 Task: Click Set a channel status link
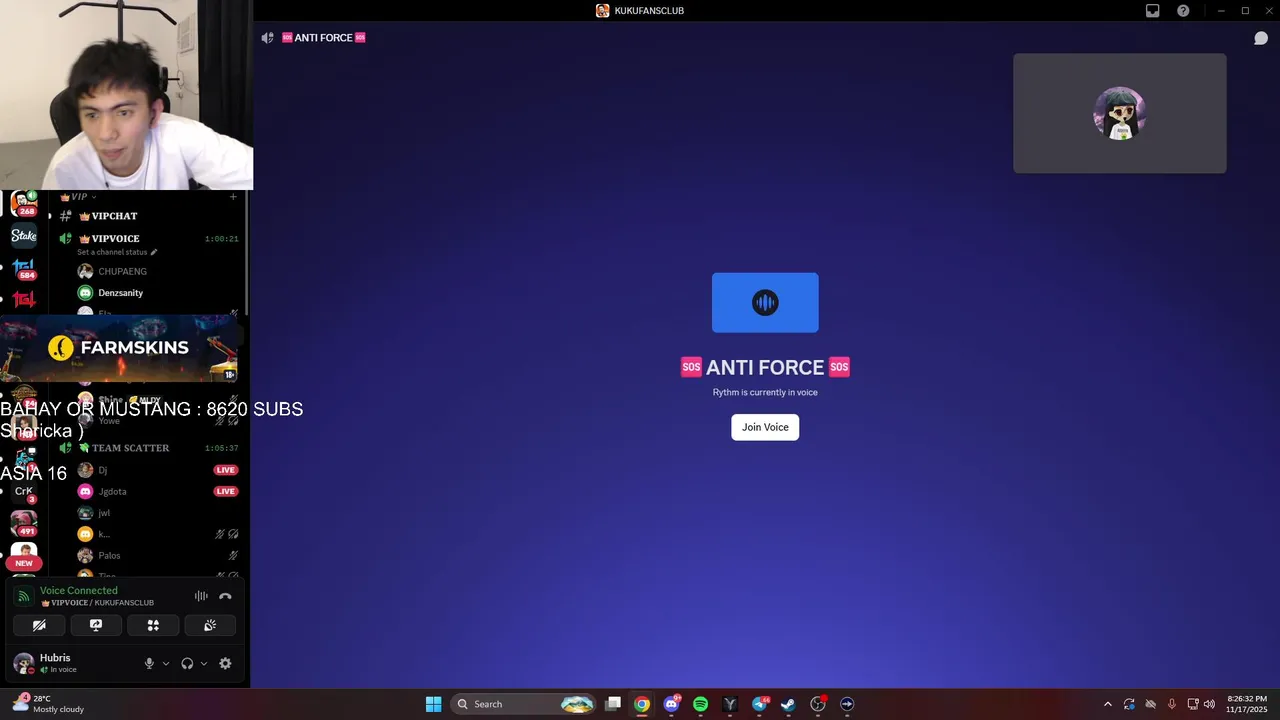117,252
